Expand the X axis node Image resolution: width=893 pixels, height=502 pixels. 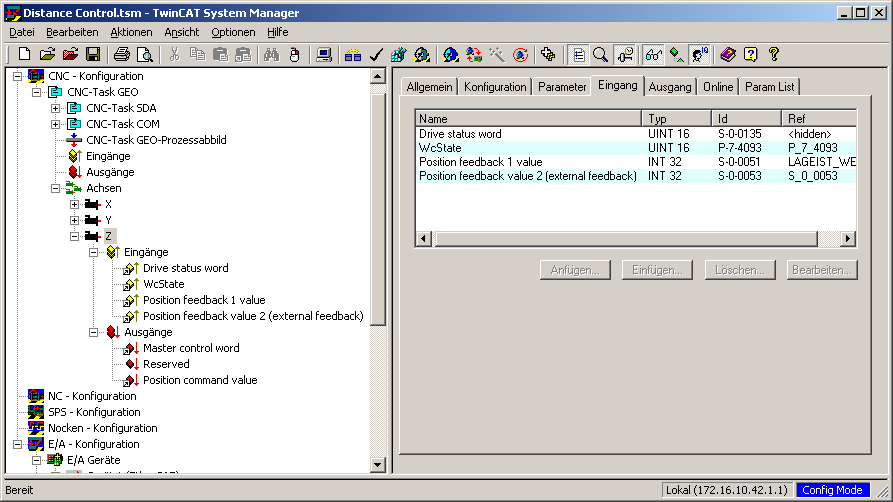tap(75, 204)
